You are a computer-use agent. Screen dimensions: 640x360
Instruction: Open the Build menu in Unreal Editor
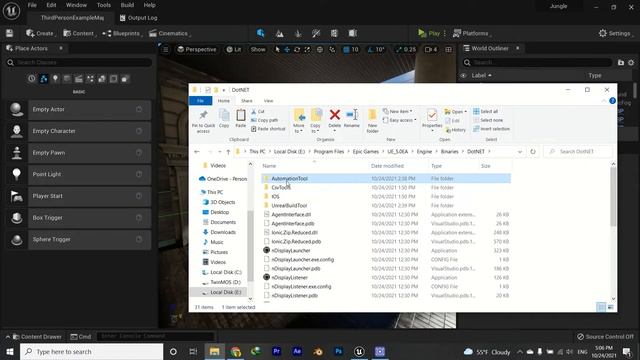point(127,5)
